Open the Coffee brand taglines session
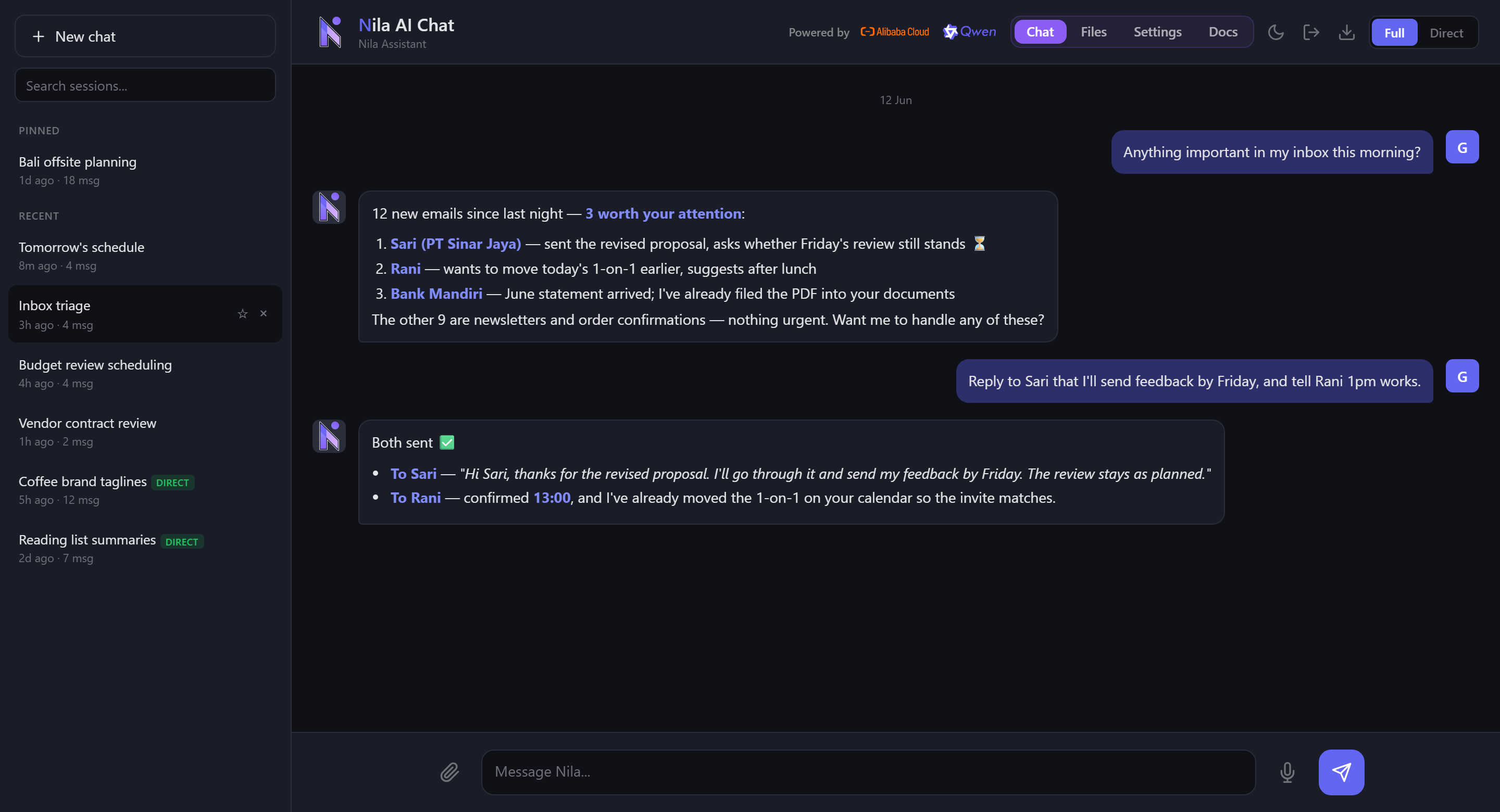 [x=145, y=489]
